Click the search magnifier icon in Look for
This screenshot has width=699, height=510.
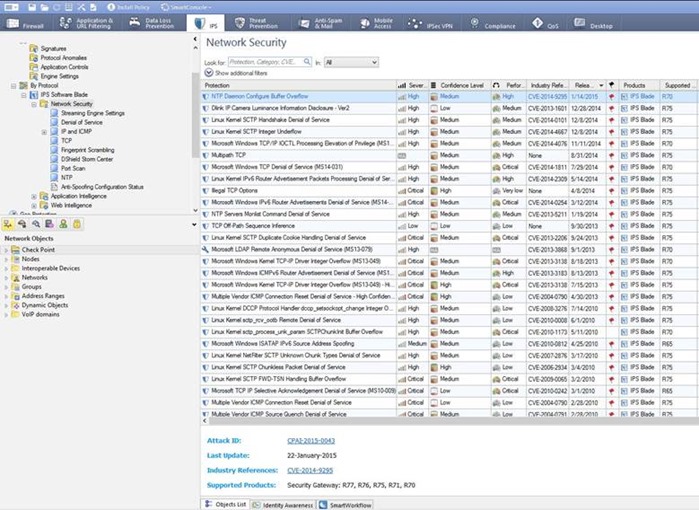pos(307,62)
